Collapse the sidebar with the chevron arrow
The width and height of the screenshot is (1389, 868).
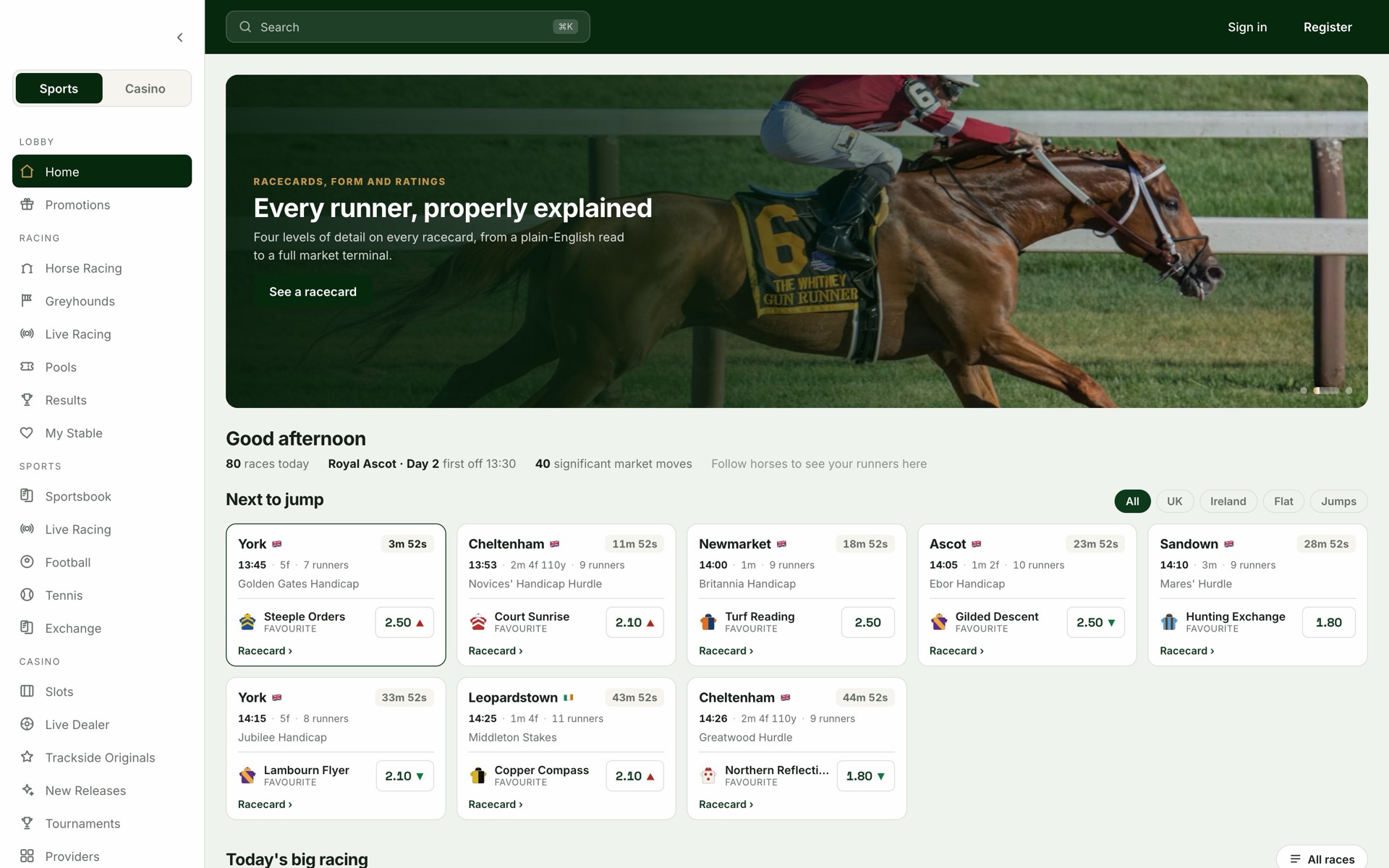tap(180, 38)
